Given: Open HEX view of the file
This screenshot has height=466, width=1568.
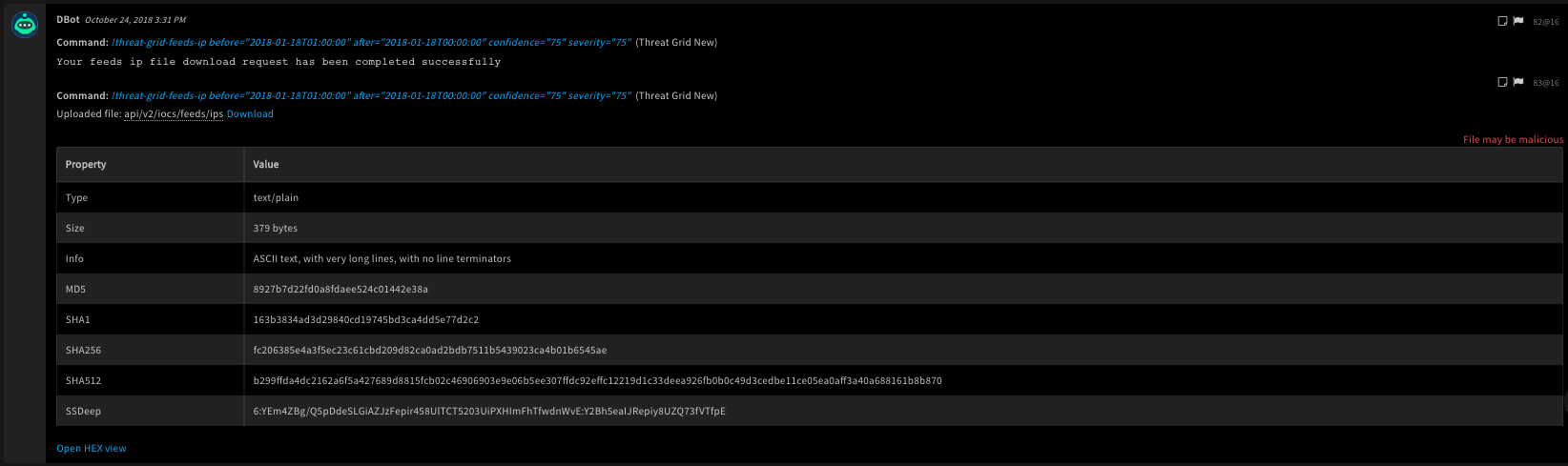Looking at the screenshot, I should coord(92,449).
